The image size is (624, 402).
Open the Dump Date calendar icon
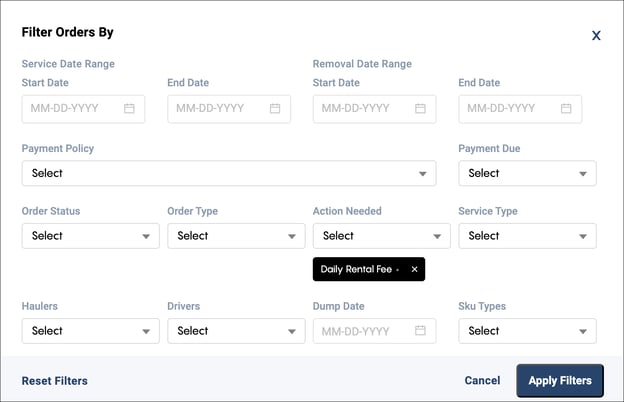point(420,330)
